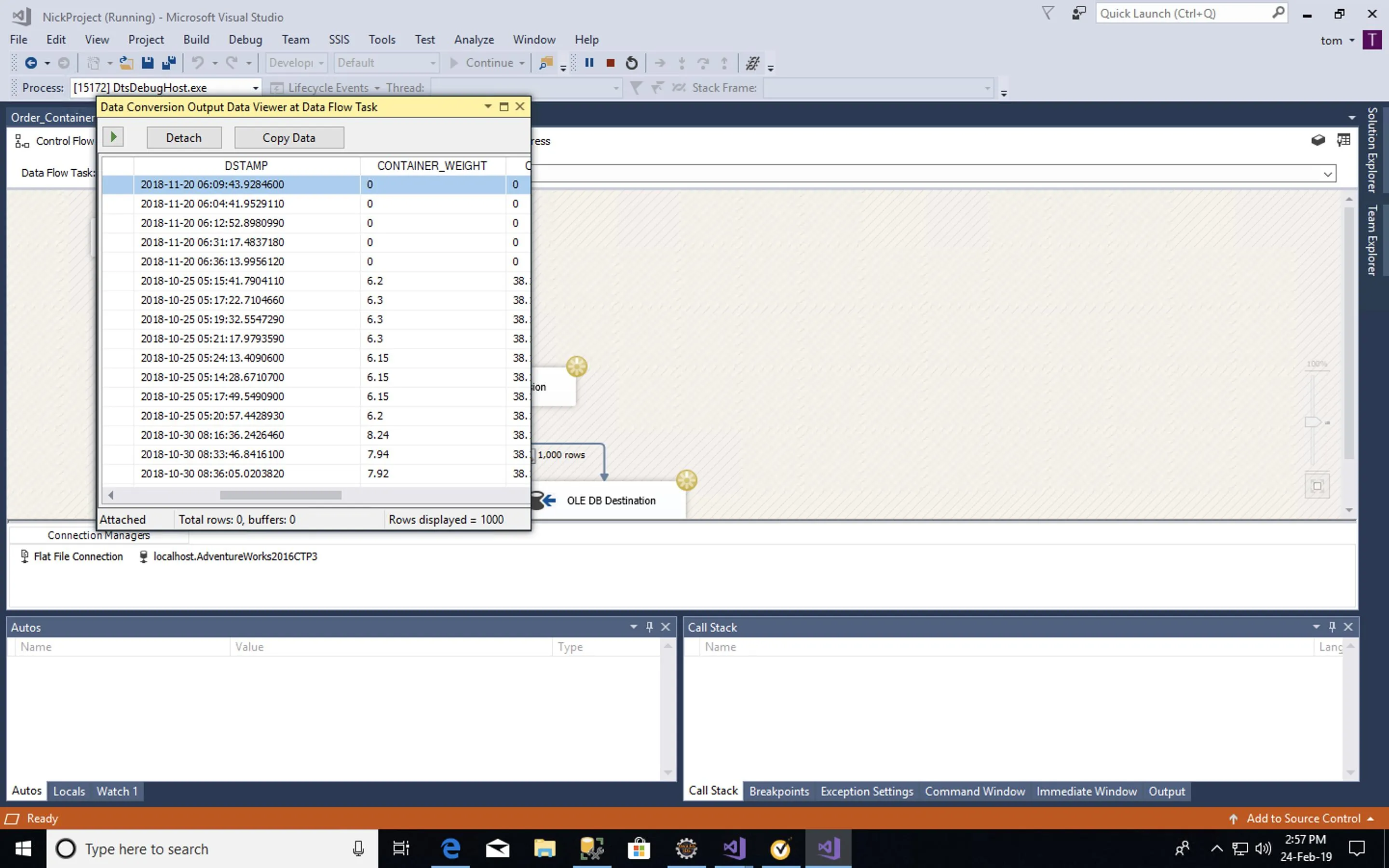This screenshot has height=868, width=1389.
Task: Click the canvas zoom slider handle
Action: 1312,422
